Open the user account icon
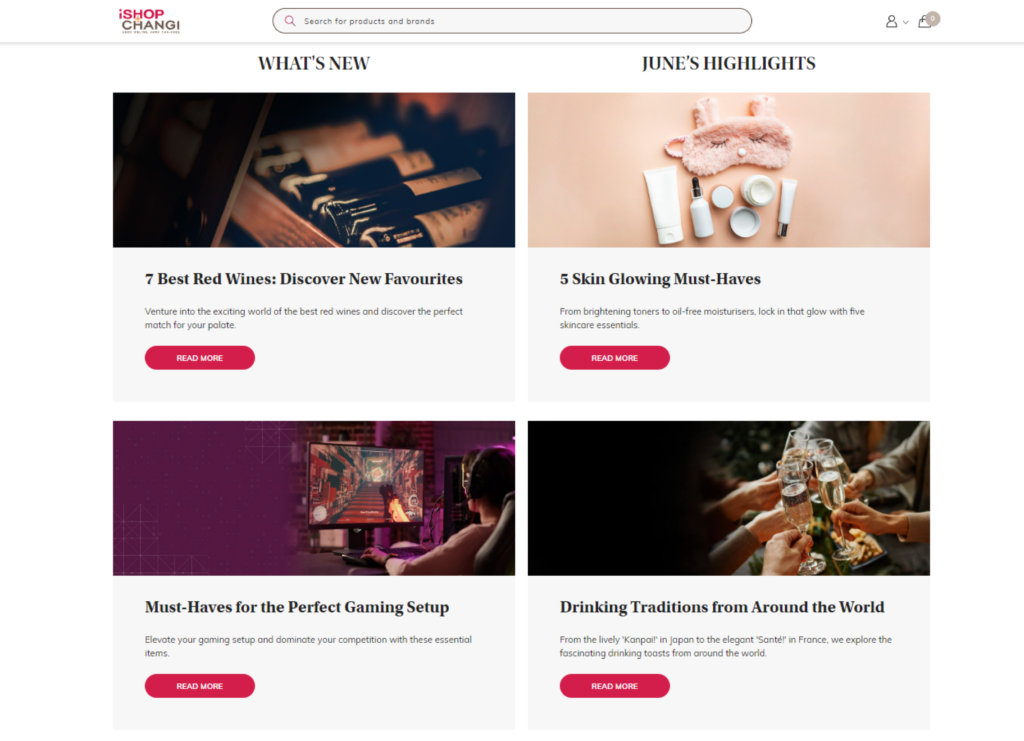Image resolution: width=1024 pixels, height=741 pixels. (891, 22)
